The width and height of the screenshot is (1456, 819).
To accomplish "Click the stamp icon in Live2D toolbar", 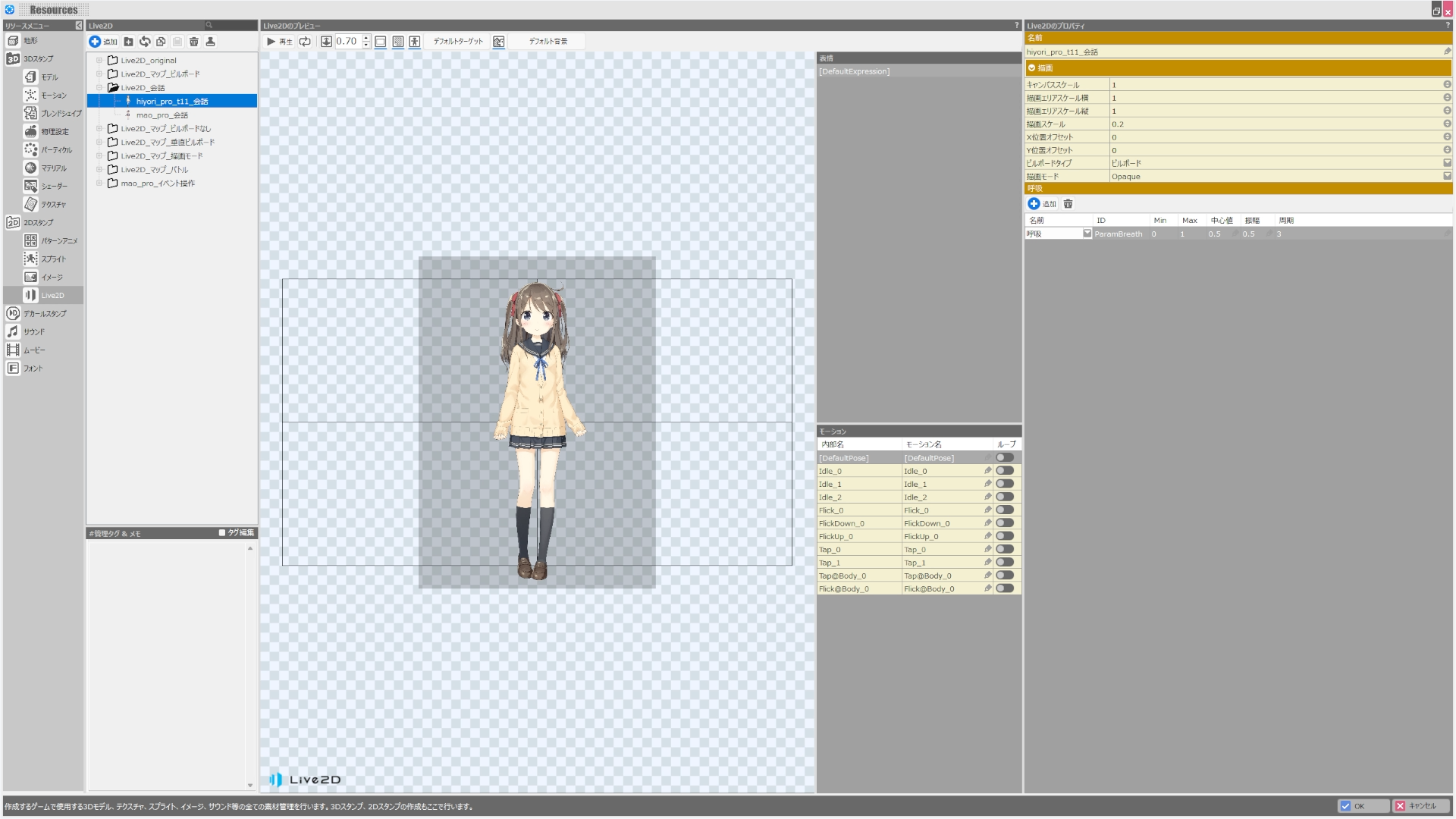I will pyautogui.click(x=210, y=42).
